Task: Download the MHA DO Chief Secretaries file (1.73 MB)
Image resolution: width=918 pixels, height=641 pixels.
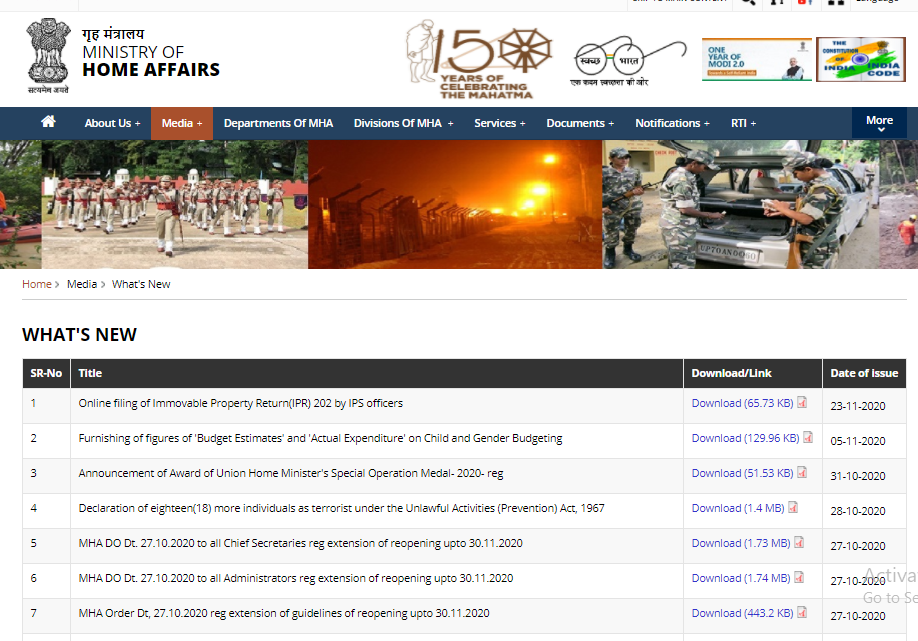Action: coord(741,543)
